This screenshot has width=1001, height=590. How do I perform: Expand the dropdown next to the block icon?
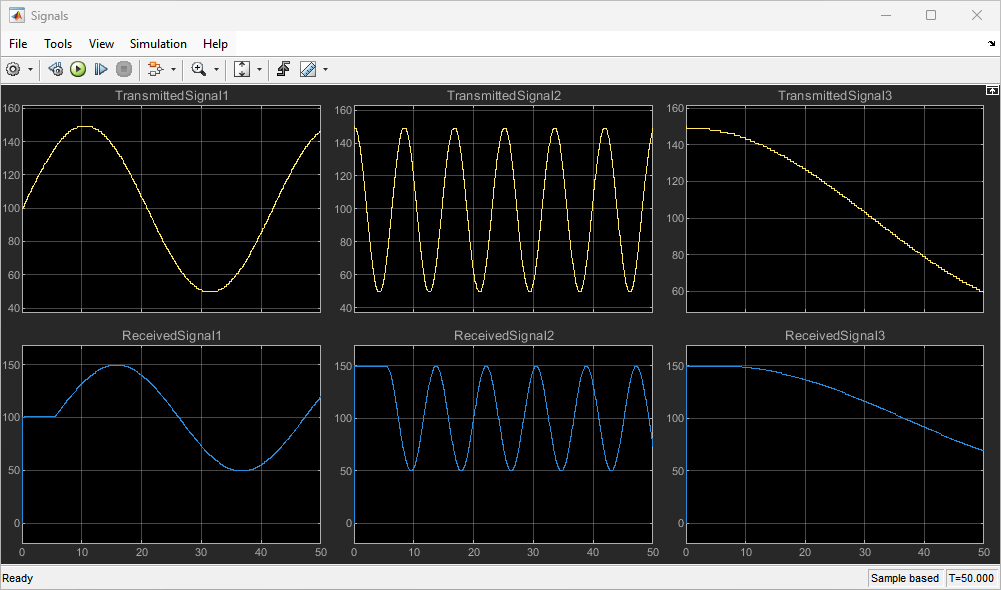[x=173, y=70]
